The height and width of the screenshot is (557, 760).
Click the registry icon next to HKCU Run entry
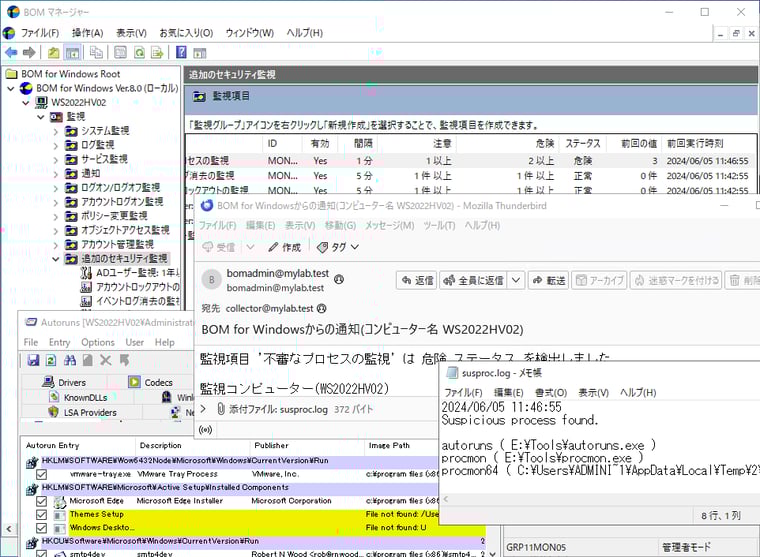(x=32, y=542)
